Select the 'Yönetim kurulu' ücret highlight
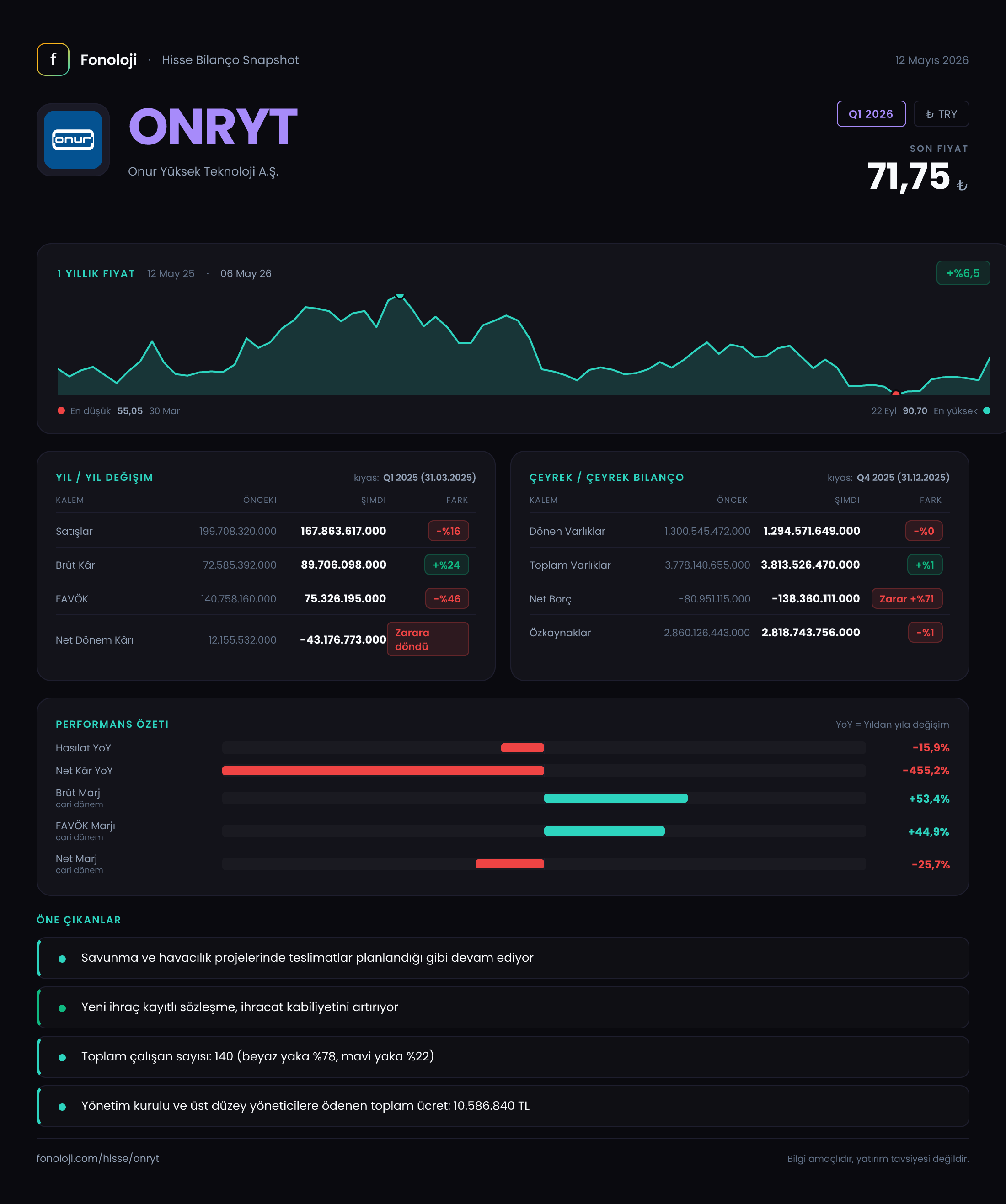The image size is (1006, 1204). (503, 1106)
